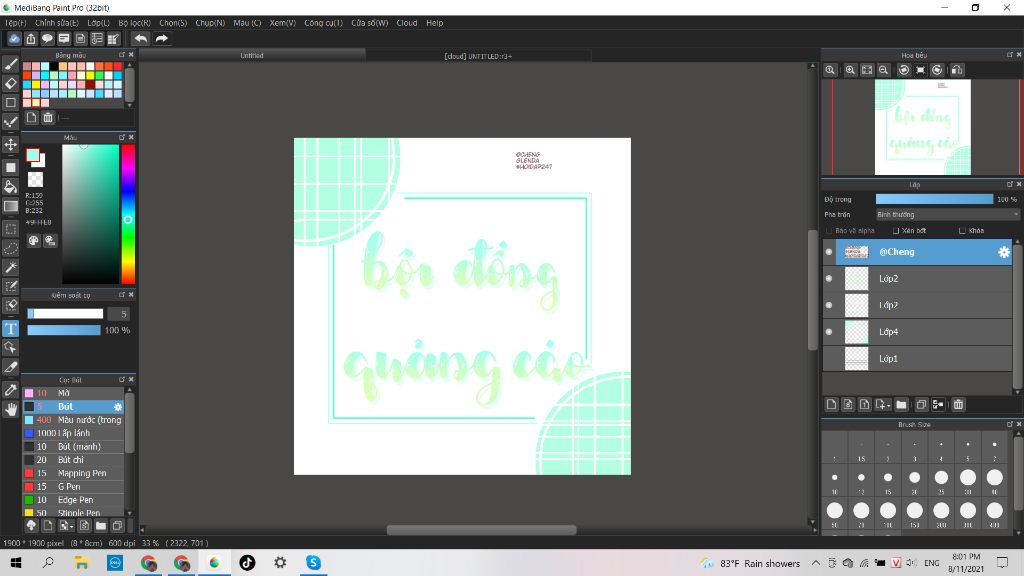Select the Gradient tool
The height and width of the screenshot is (576, 1024).
coord(10,206)
